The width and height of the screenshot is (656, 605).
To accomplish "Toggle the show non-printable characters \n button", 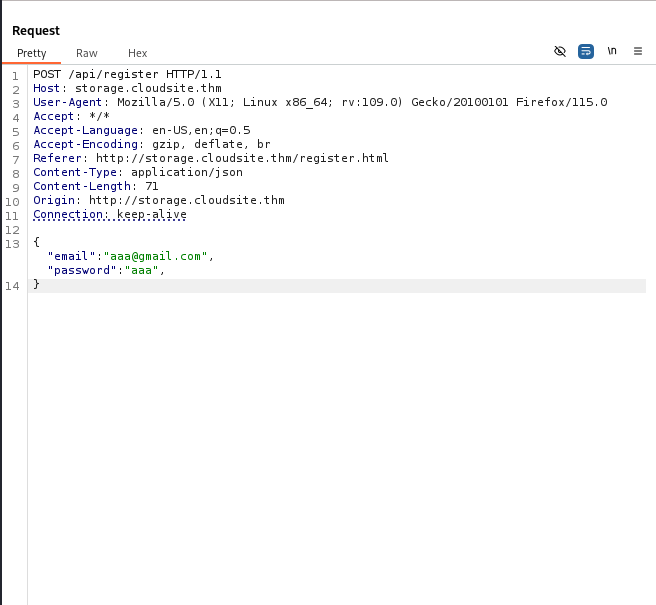I will point(612,51).
